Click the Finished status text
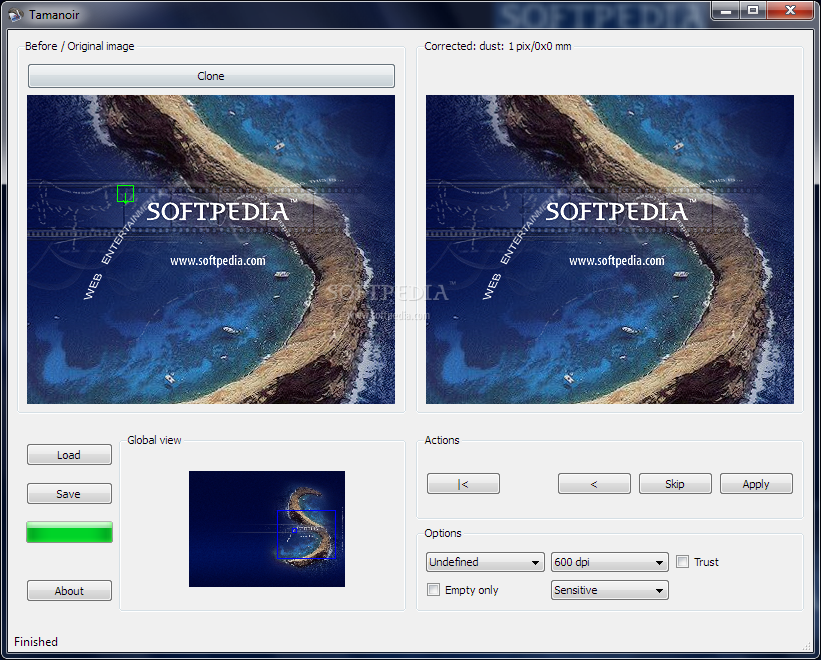 click(36, 642)
